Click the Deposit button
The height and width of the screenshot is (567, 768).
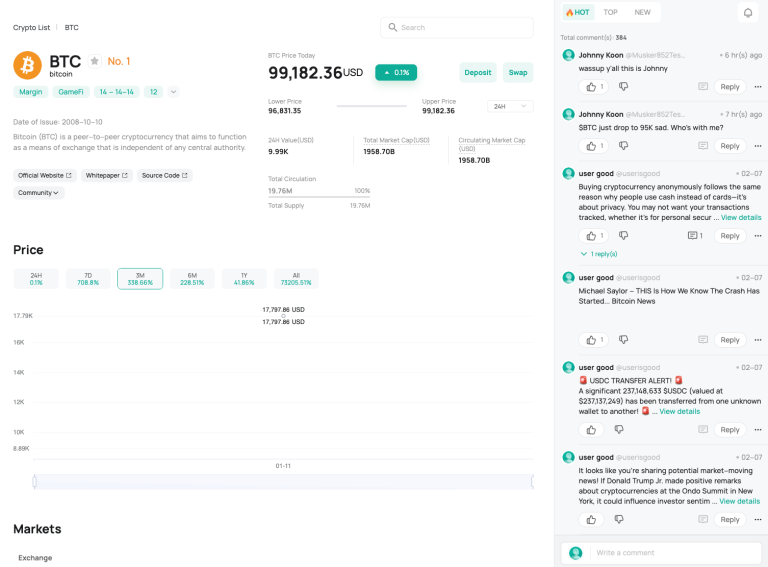click(x=478, y=72)
